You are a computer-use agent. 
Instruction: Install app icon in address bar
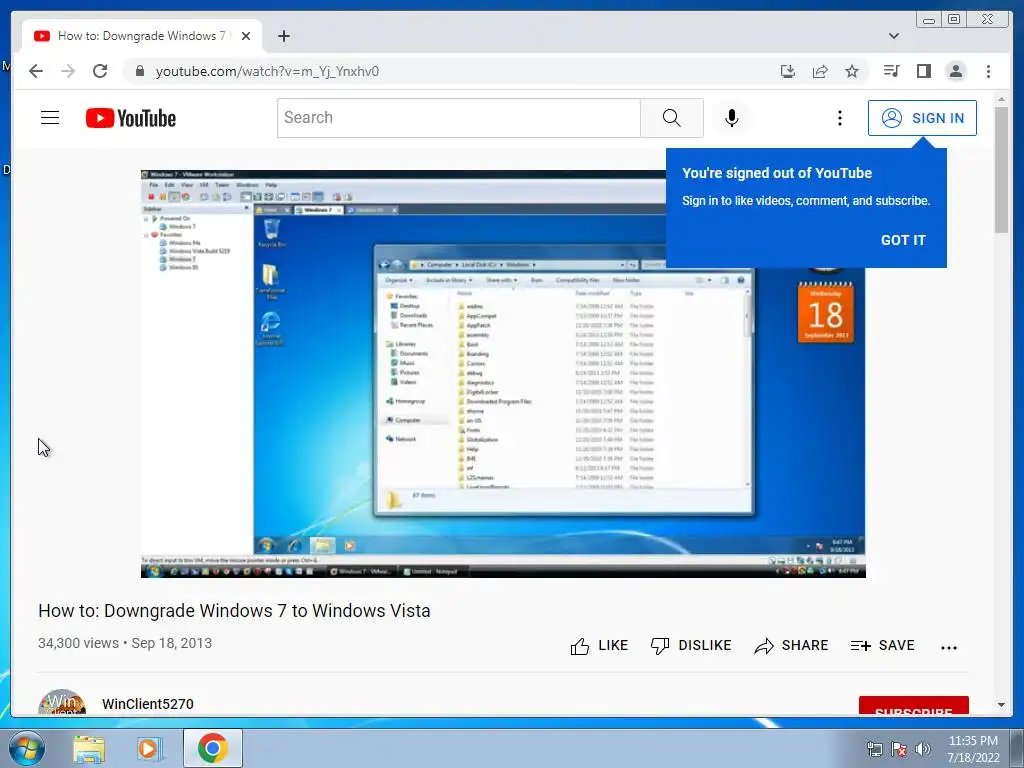(x=788, y=71)
